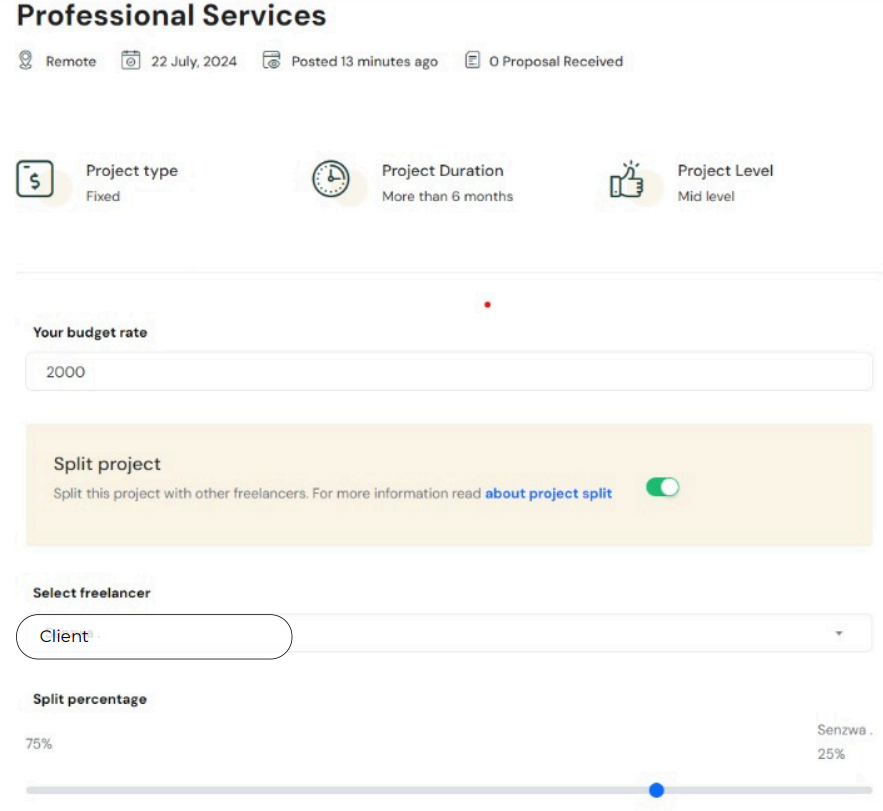The width and height of the screenshot is (883, 811).
Task: Click the calendar icon beside 22 July, 2024
Action: (x=131, y=60)
